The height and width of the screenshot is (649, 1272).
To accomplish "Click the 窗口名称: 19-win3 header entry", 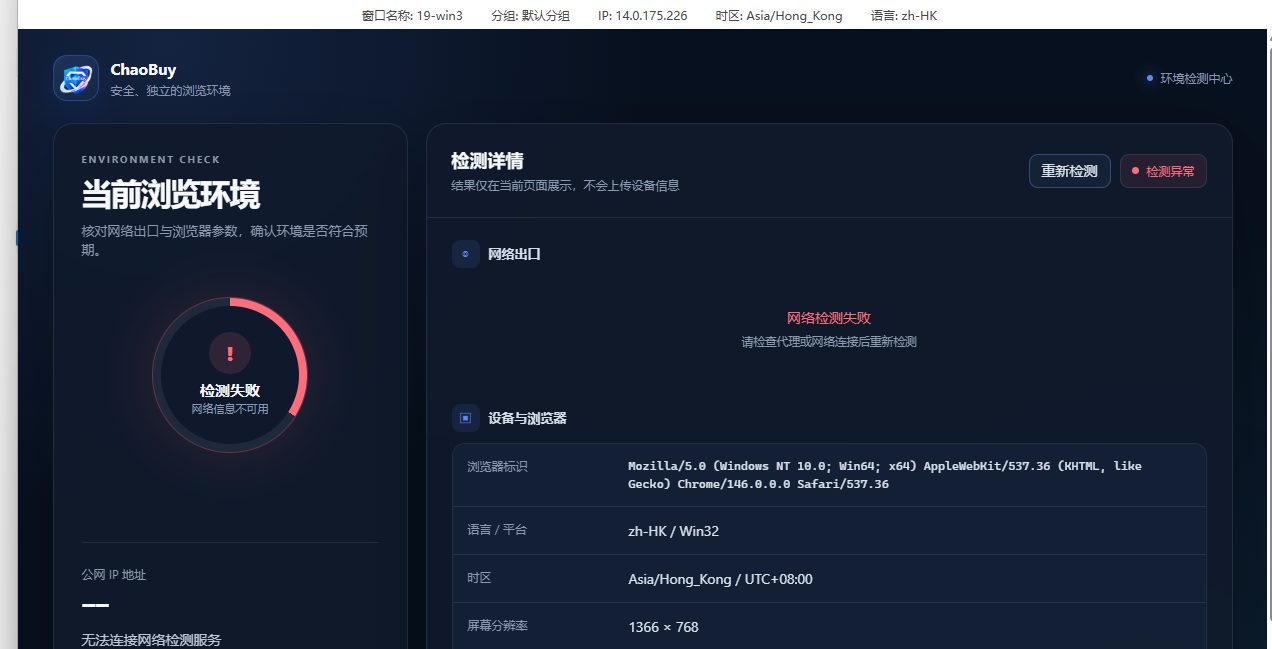I will (x=412, y=15).
